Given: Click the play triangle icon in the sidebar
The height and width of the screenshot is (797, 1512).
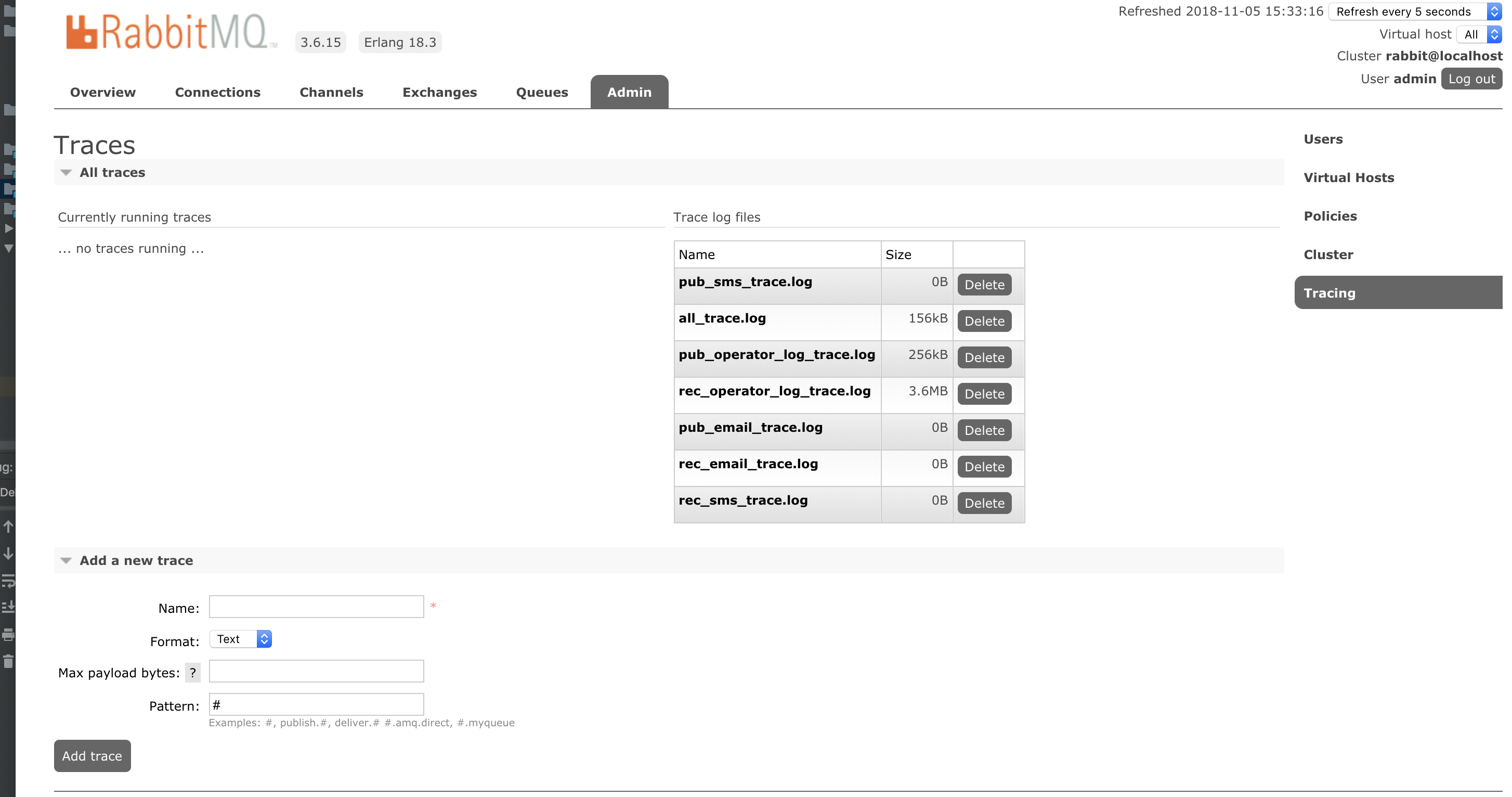Looking at the screenshot, I should click(x=9, y=229).
